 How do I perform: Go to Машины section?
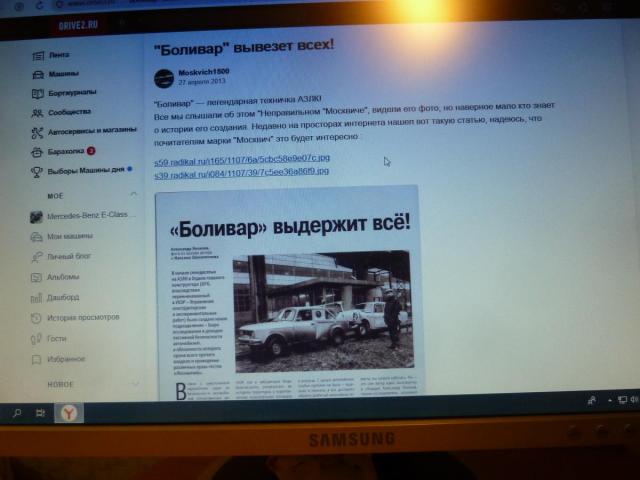coord(60,74)
